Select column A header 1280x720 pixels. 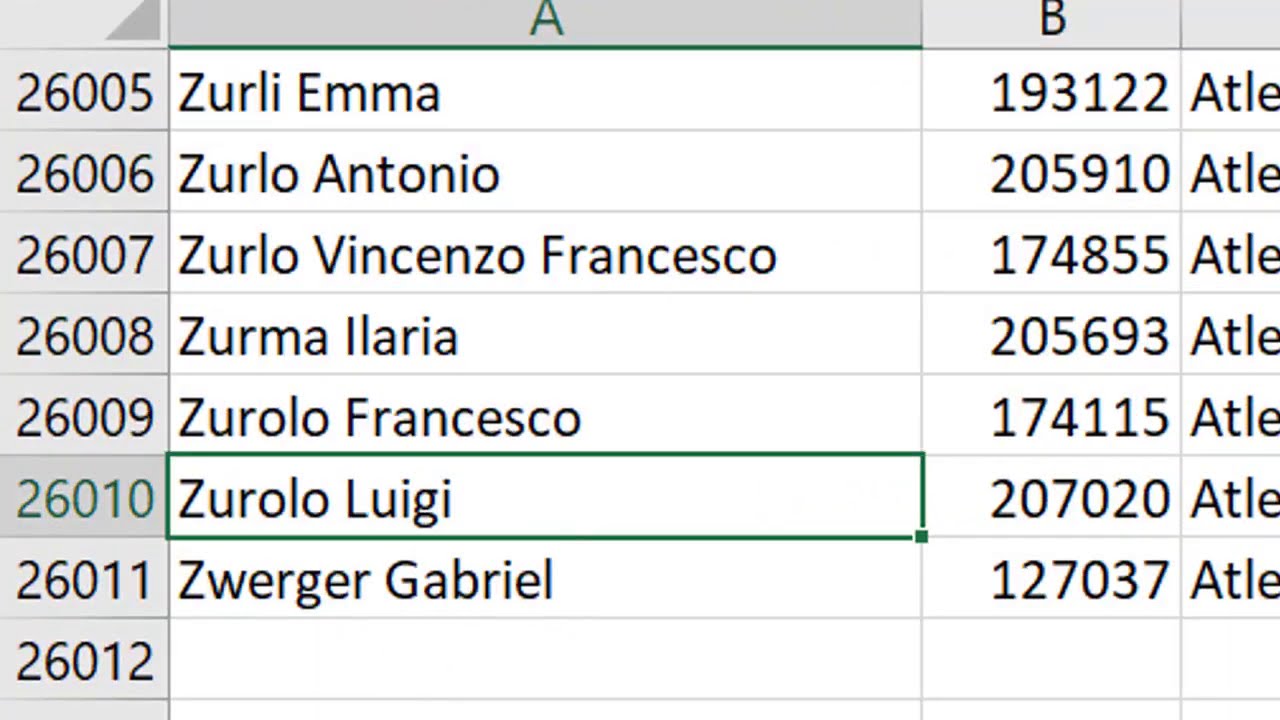click(x=545, y=20)
